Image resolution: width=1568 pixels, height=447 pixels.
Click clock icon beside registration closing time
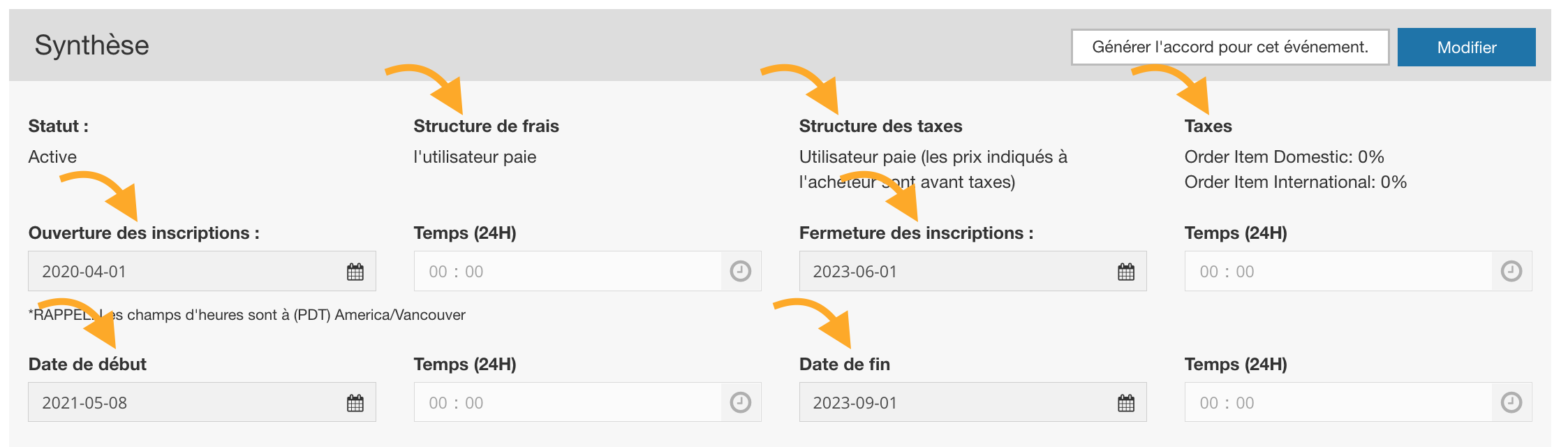pos(1511,271)
